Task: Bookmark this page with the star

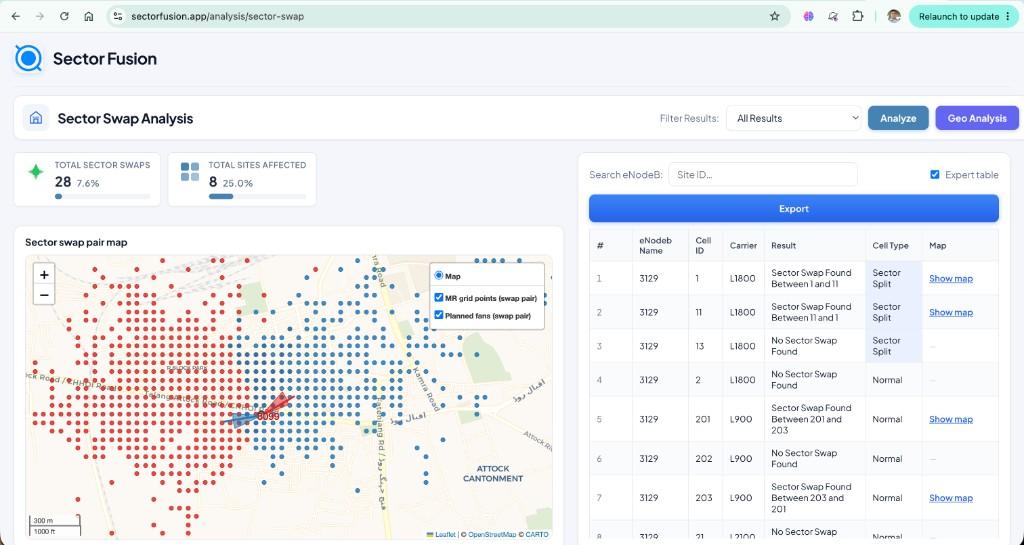Action: (x=775, y=16)
